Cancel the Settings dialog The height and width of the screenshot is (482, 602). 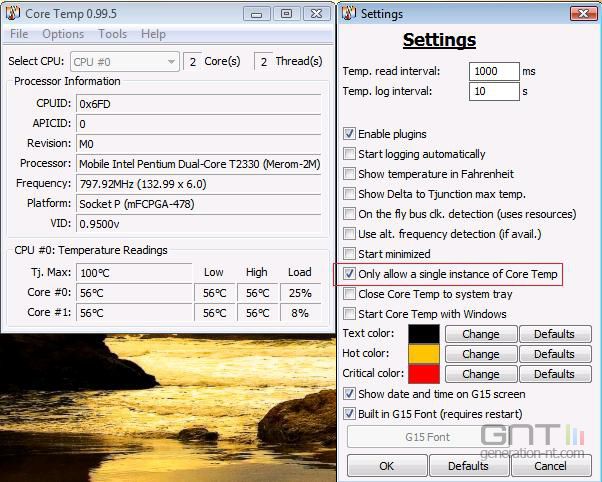(551, 465)
